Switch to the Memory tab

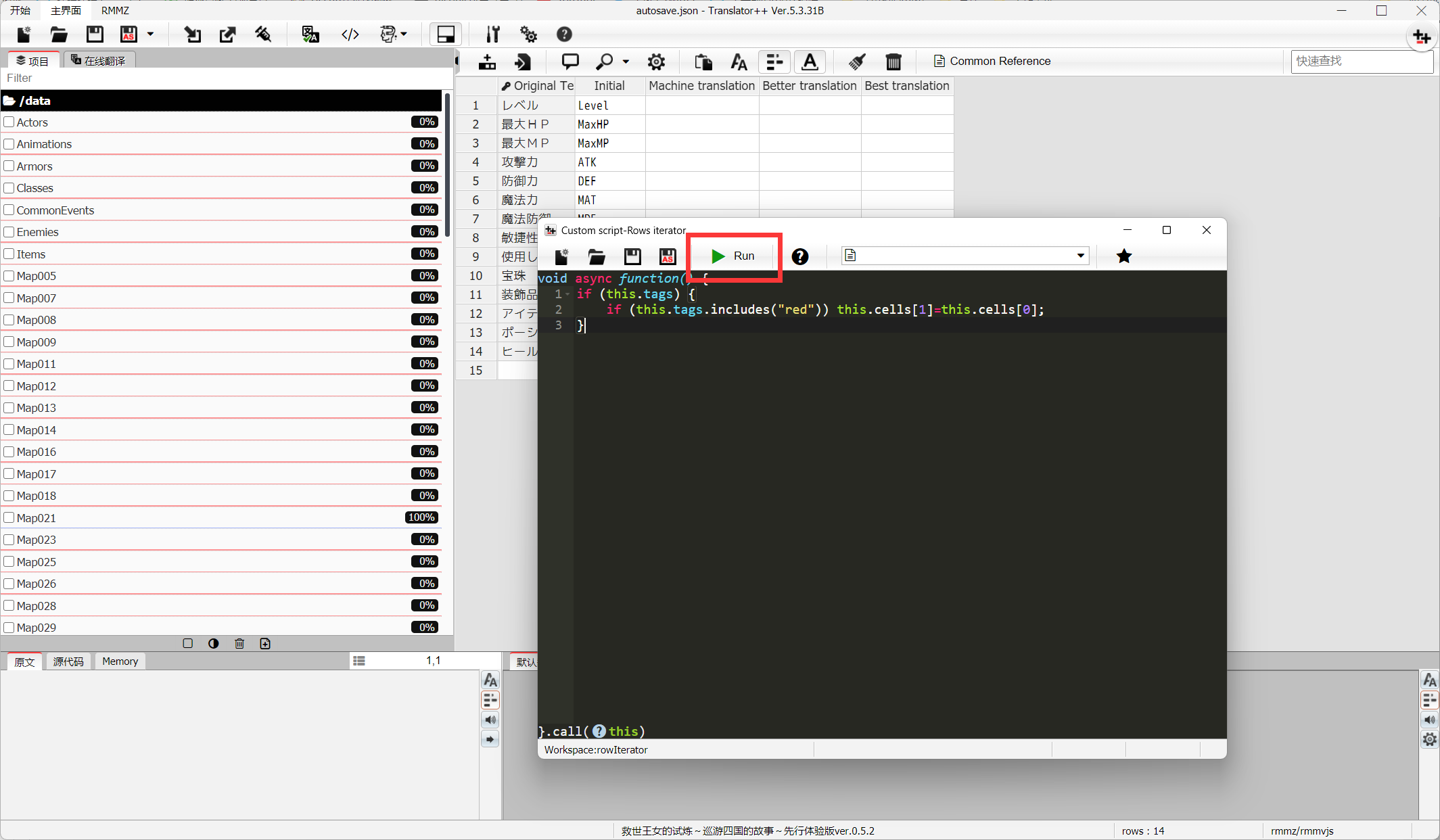(x=120, y=661)
